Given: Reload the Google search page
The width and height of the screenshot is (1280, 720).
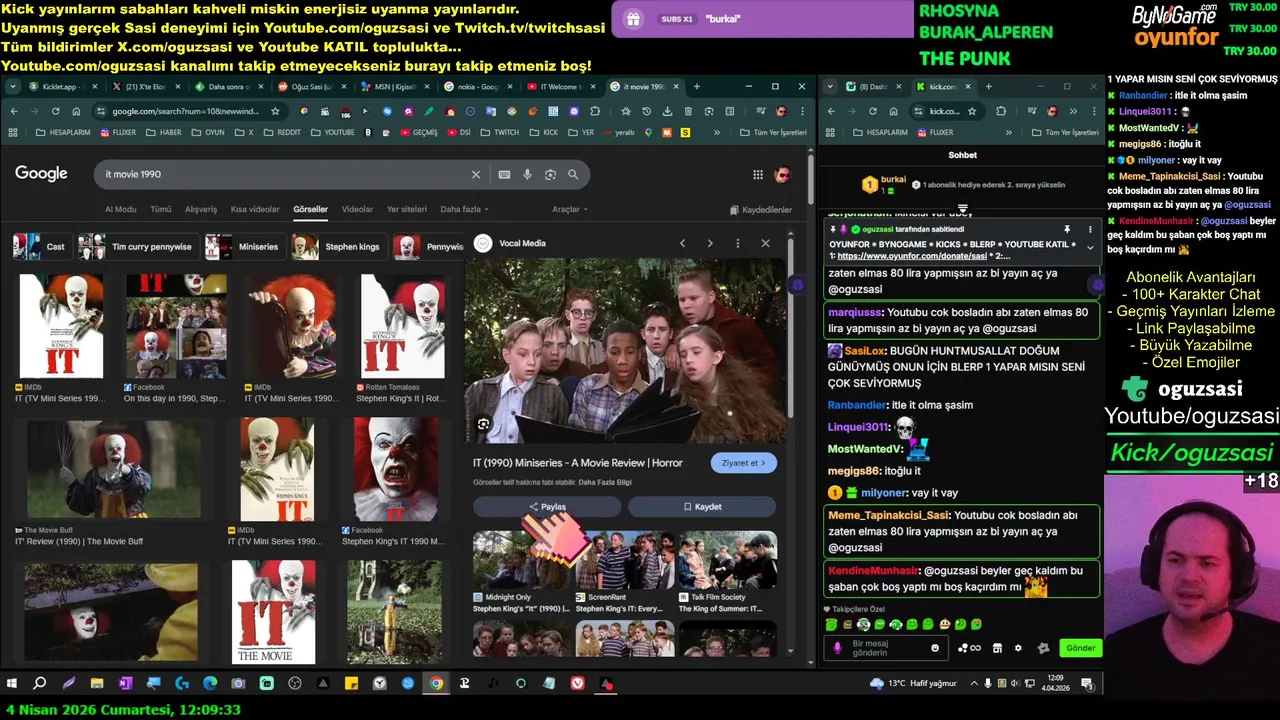Looking at the screenshot, I should coord(55,111).
